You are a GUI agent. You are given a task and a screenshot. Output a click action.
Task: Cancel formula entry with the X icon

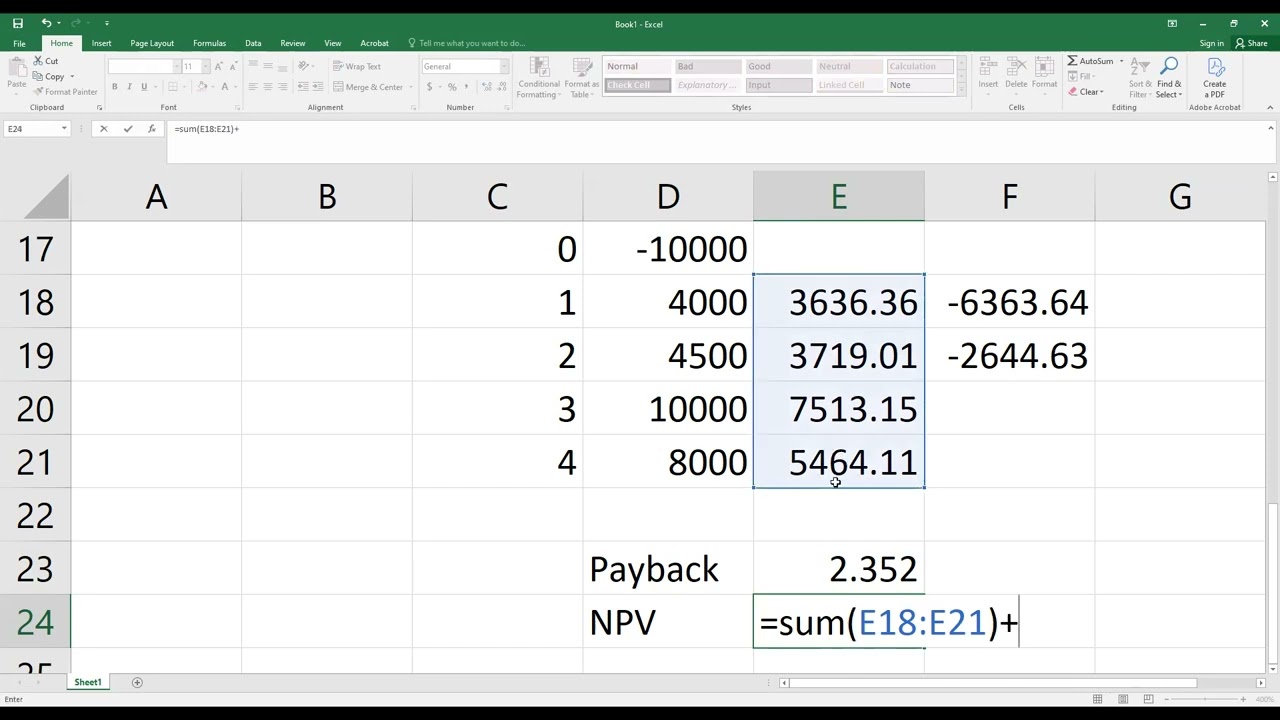[104, 129]
